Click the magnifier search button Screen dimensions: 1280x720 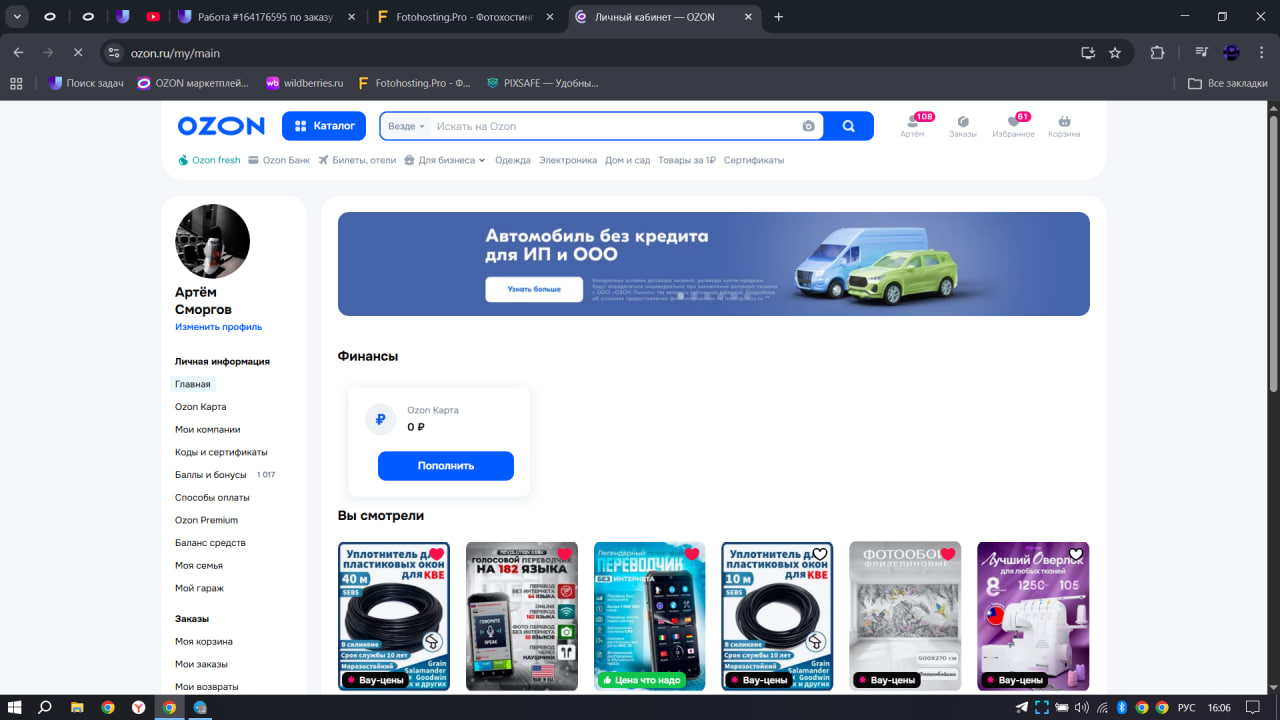tap(849, 126)
